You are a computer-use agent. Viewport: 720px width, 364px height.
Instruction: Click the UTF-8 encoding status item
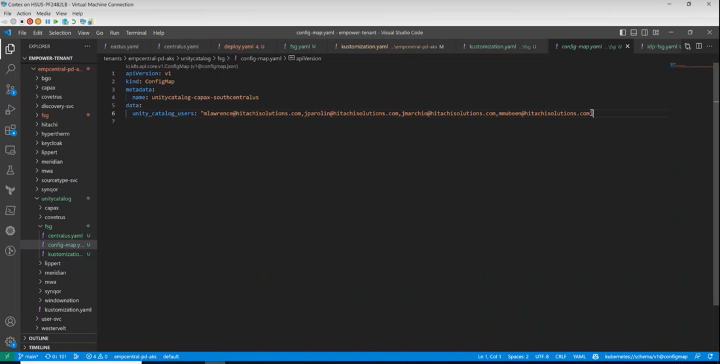542,357
